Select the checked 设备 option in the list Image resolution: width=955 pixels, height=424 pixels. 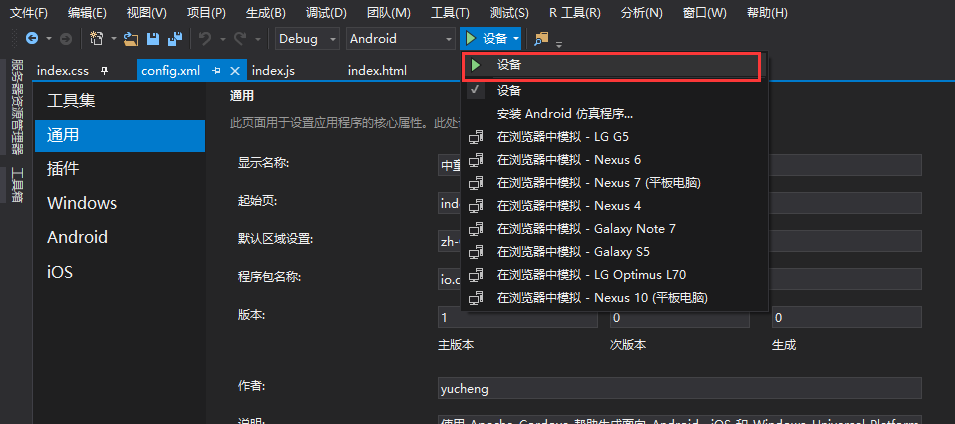point(509,90)
